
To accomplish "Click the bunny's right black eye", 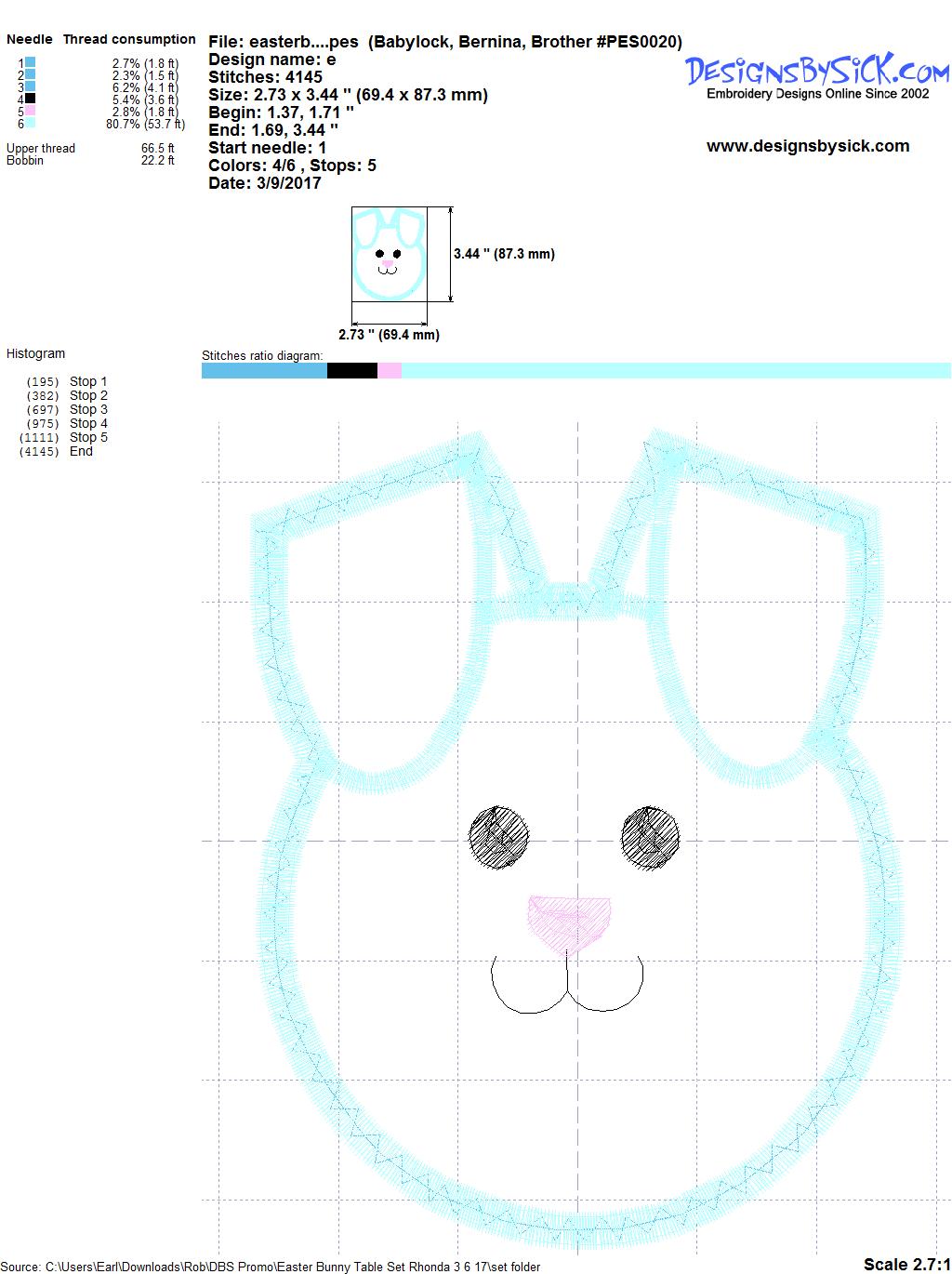I will click(x=651, y=838).
